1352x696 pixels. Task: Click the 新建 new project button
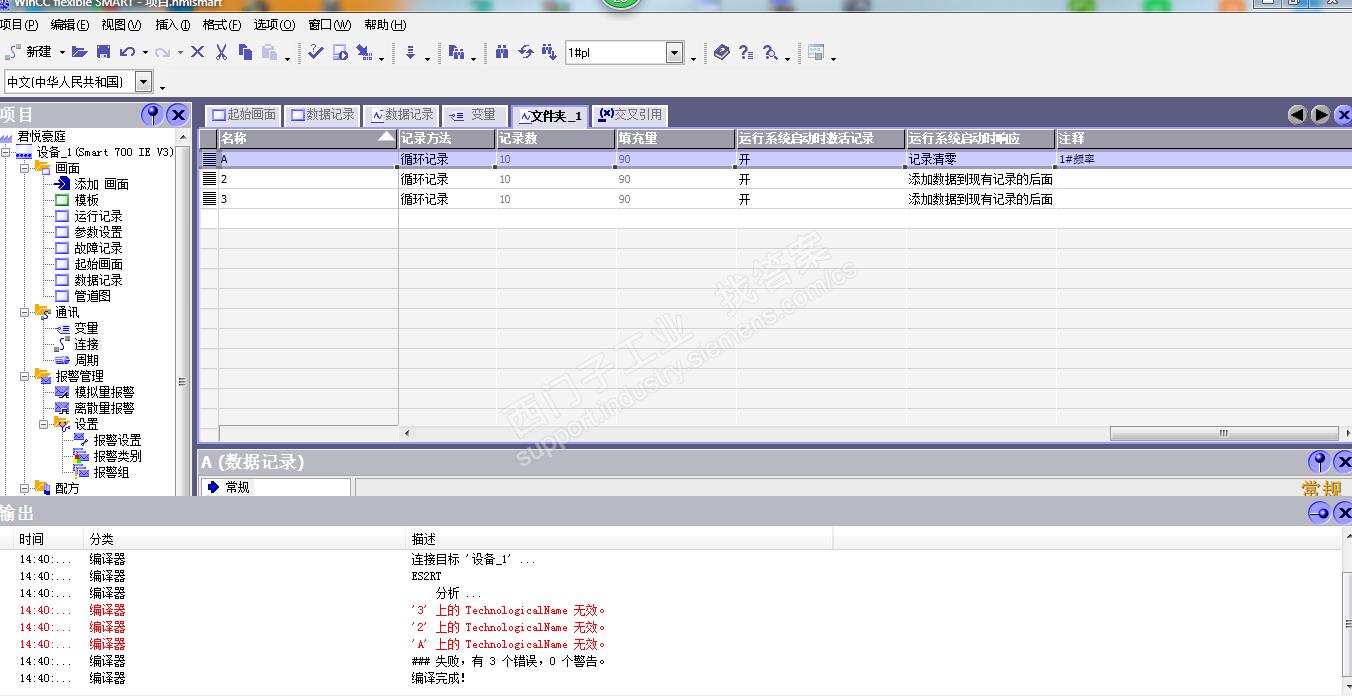pos(29,52)
